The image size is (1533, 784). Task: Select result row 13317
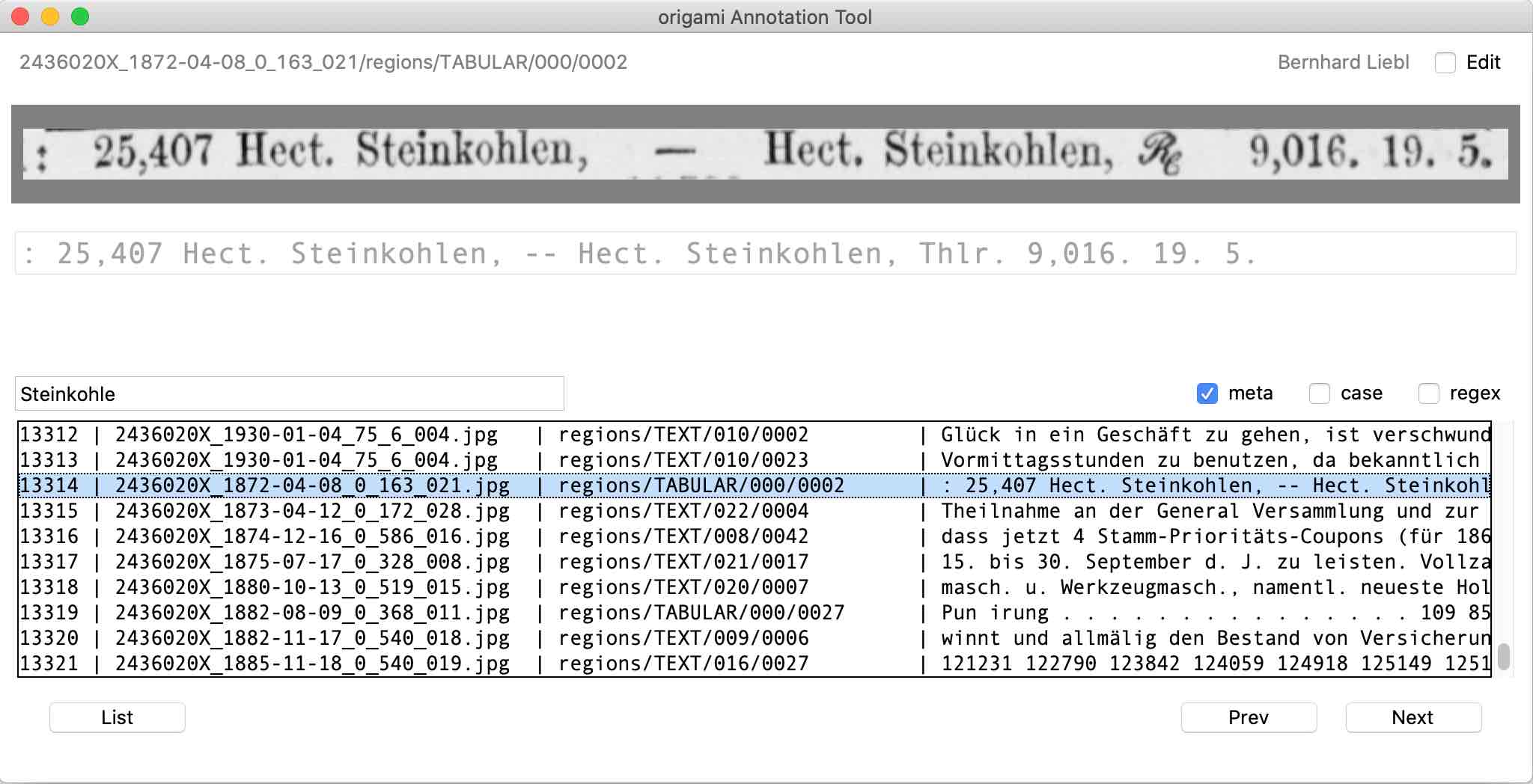(x=755, y=562)
